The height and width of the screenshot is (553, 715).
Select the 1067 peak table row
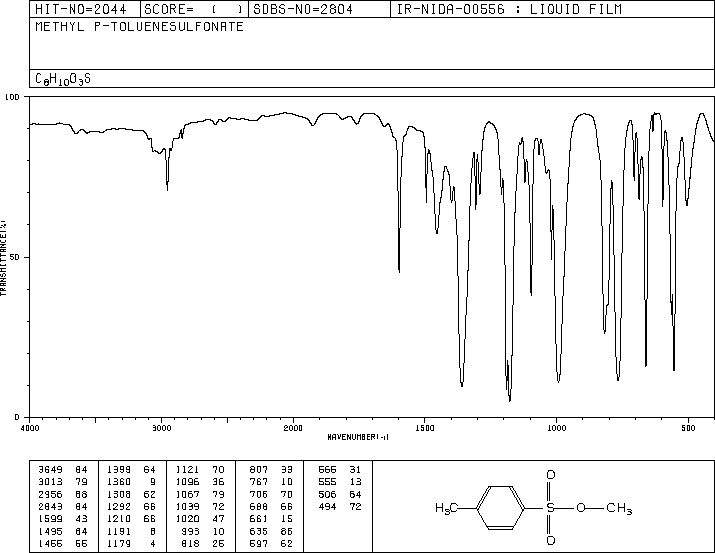[200, 495]
